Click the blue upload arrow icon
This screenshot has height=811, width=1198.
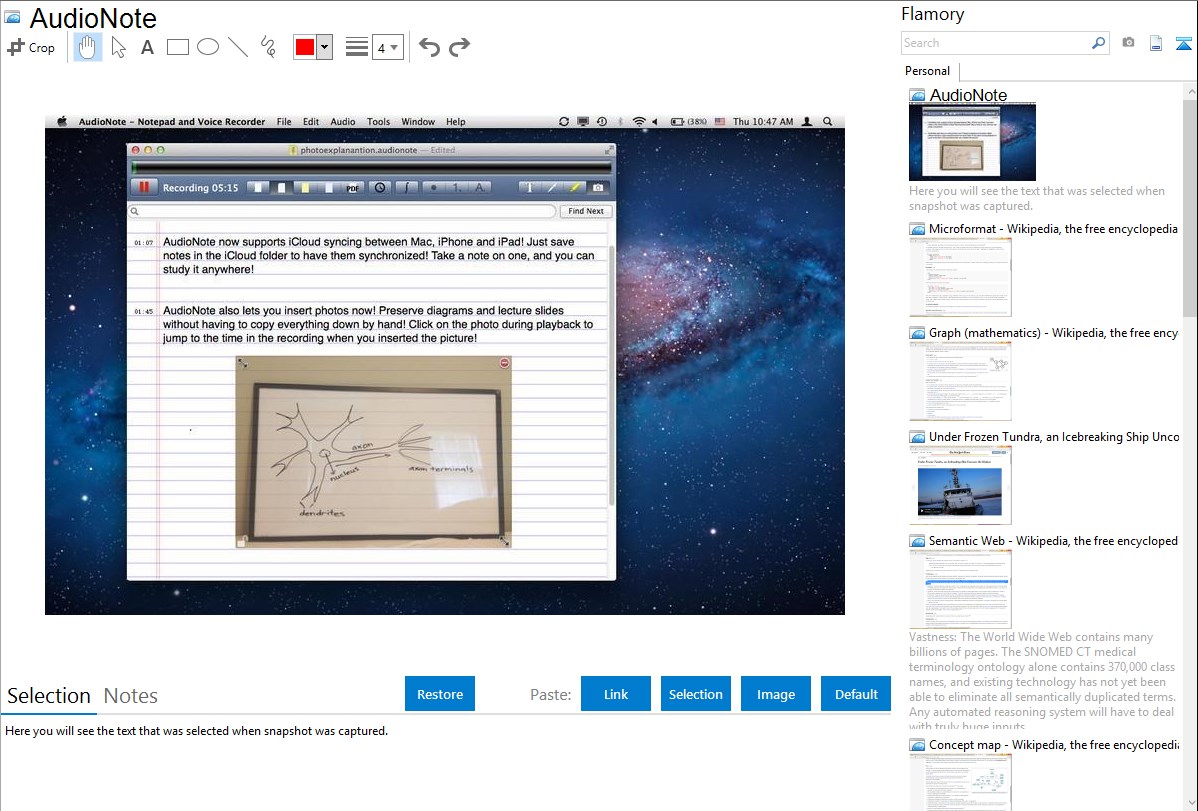1183,43
